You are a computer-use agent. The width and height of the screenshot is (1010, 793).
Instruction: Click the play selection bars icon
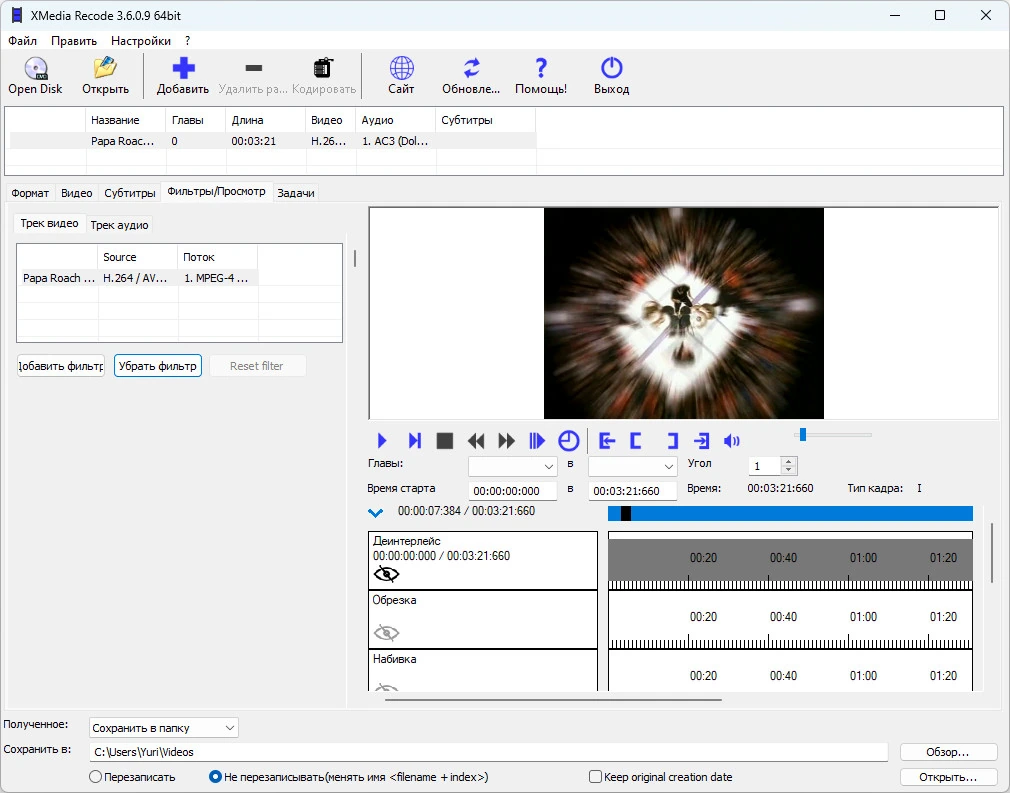(x=537, y=441)
